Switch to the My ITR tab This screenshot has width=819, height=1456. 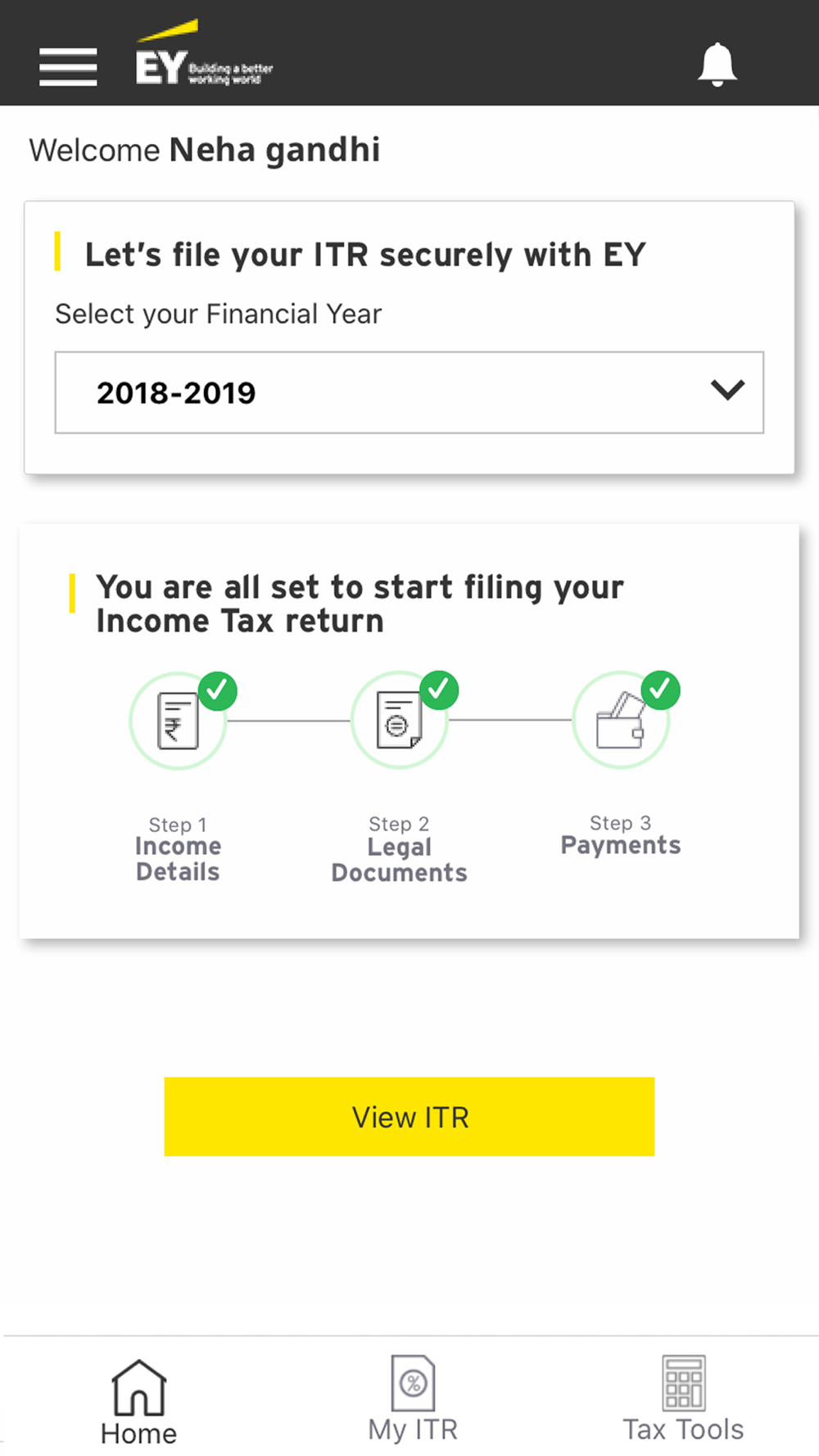413,1398
